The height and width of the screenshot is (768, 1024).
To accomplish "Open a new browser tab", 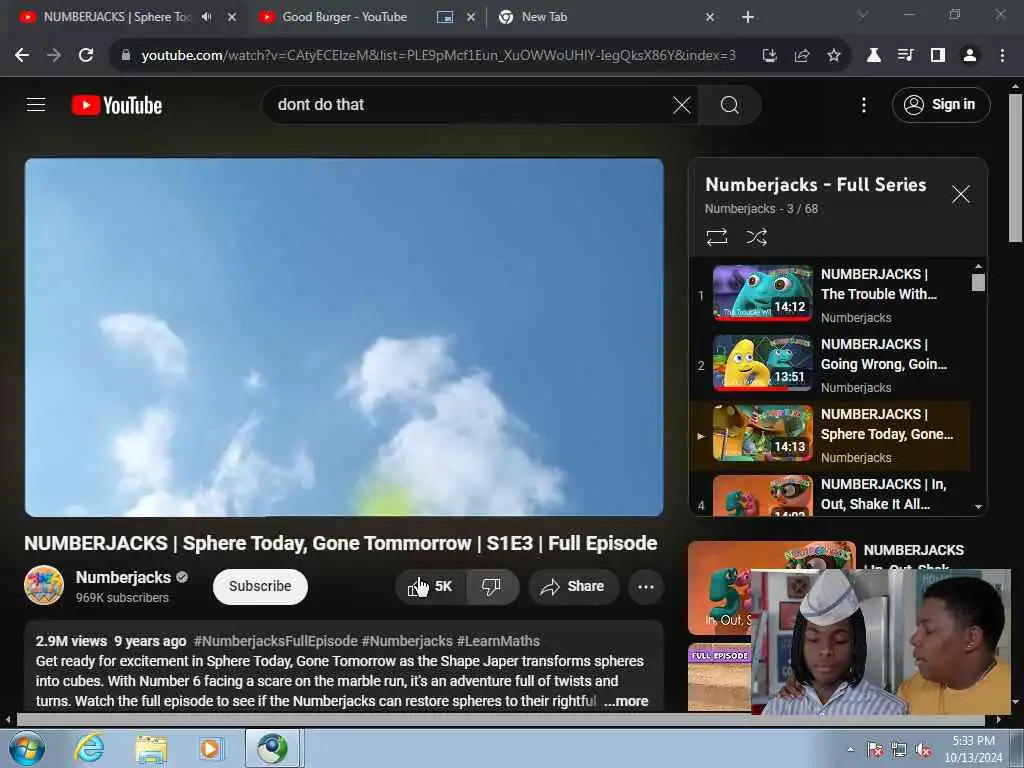I will tap(748, 17).
